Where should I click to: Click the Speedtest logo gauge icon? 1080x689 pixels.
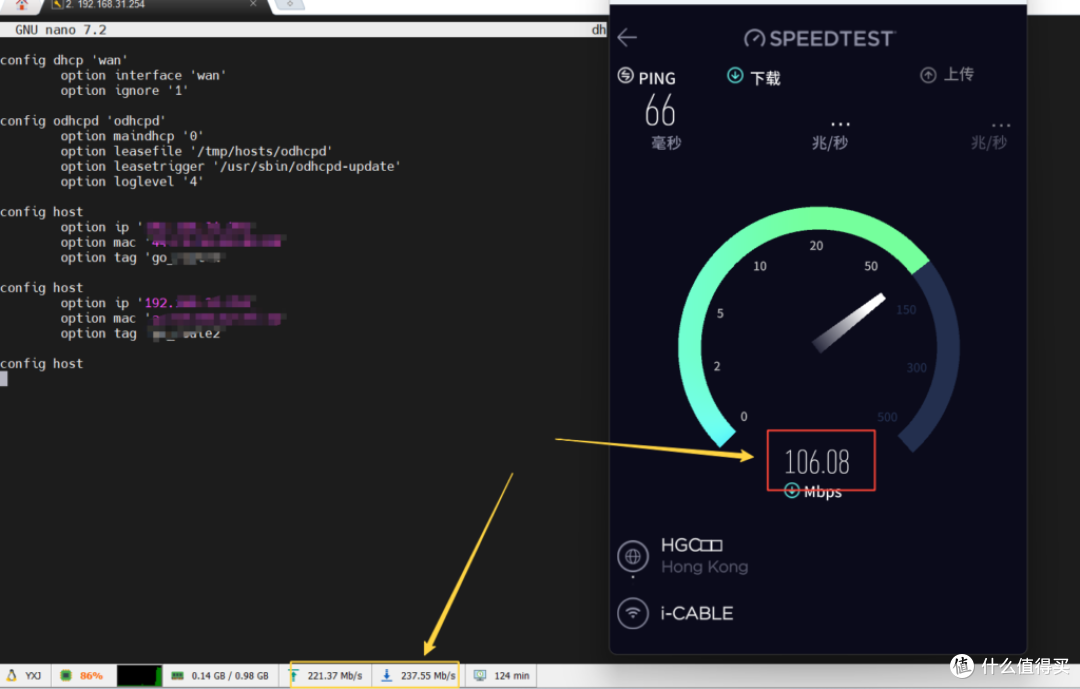[754, 39]
